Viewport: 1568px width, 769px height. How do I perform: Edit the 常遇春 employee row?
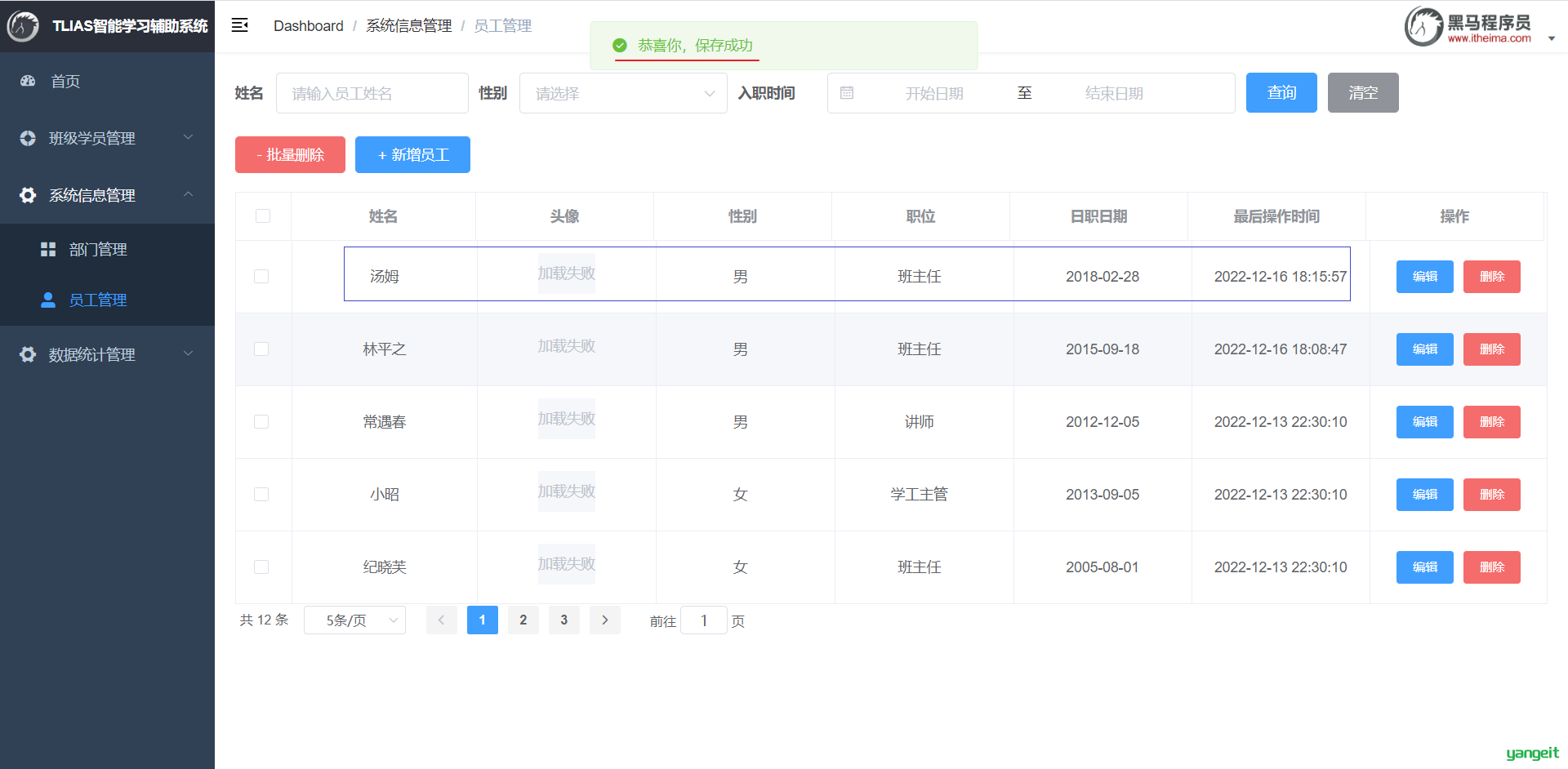click(x=1425, y=422)
